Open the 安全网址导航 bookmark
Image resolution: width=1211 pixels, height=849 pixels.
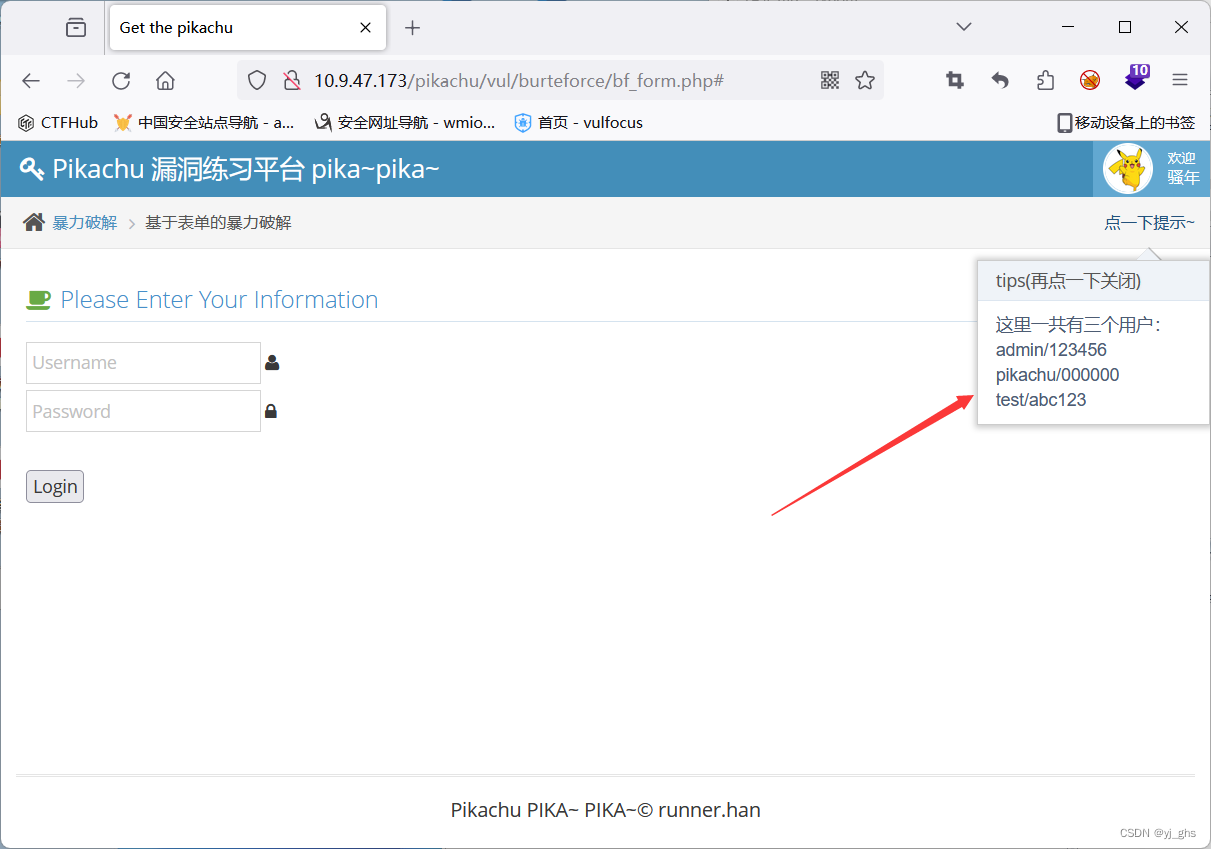tap(404, 123)
